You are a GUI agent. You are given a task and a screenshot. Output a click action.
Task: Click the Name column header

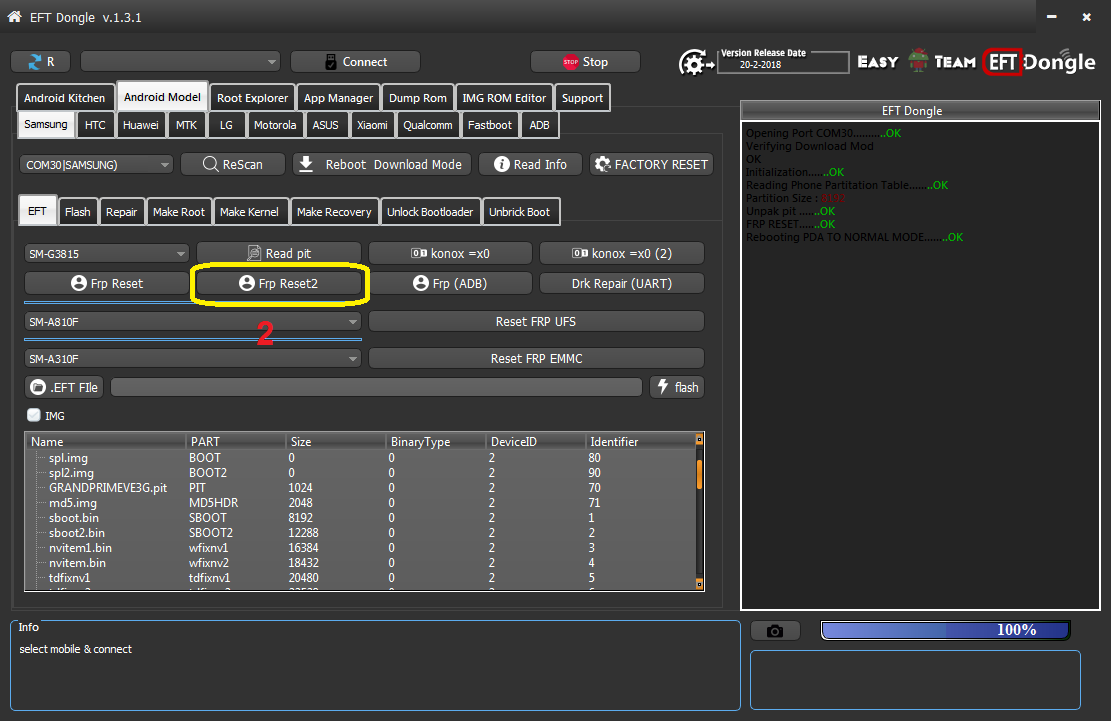106,441
